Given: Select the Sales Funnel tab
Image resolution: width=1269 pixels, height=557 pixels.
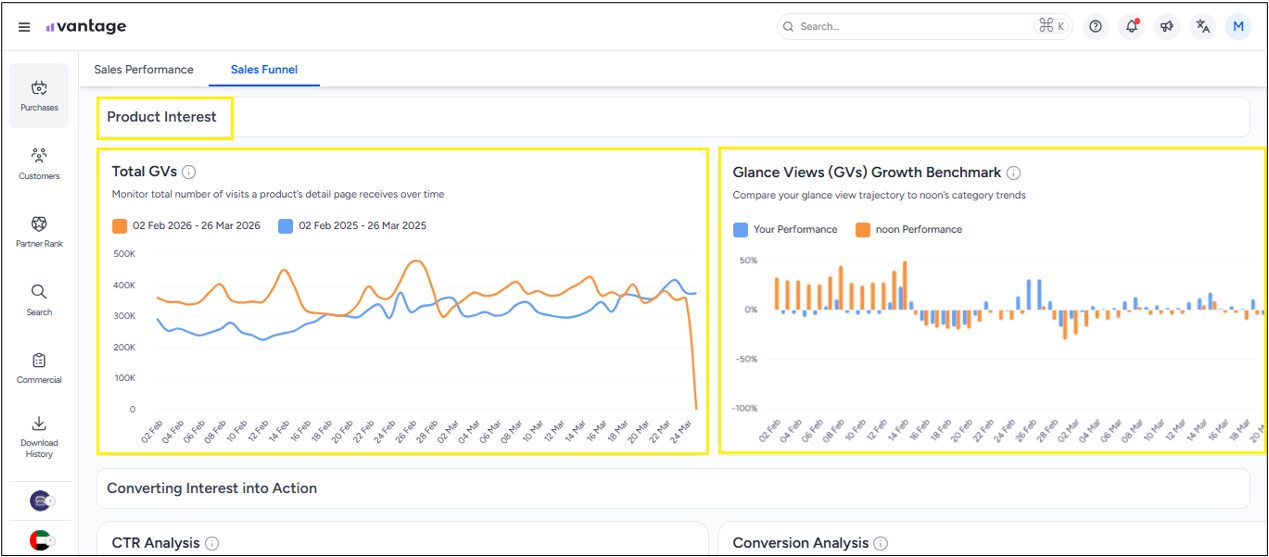Looking at the screenshot, I should [264, 70].
